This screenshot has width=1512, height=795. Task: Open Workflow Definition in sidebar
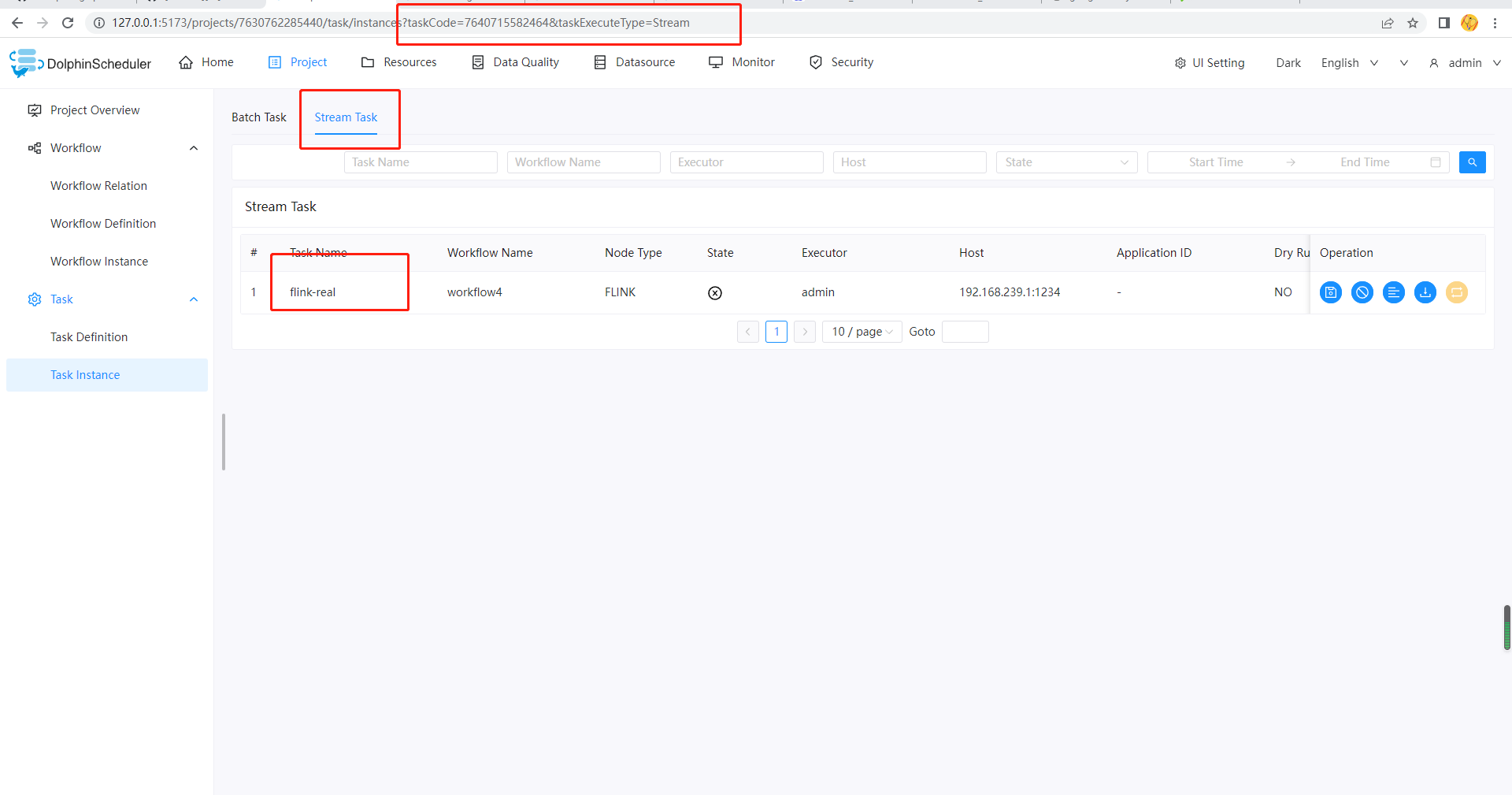coord(103,224)
